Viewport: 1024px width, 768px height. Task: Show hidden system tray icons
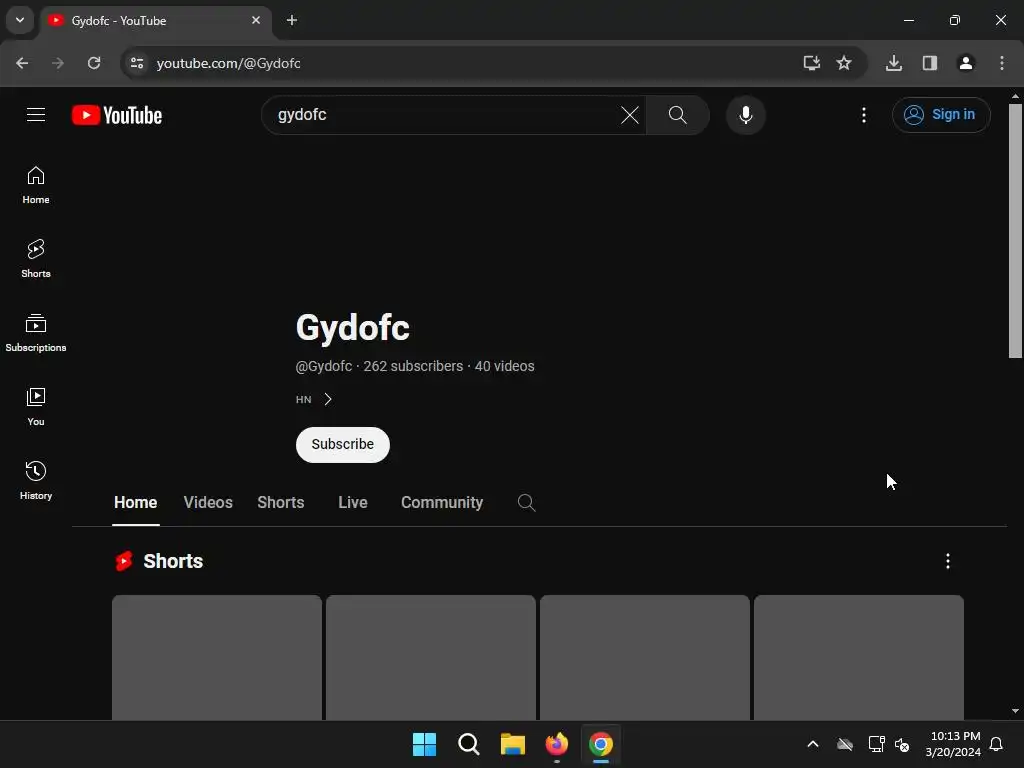pos(812,744)
